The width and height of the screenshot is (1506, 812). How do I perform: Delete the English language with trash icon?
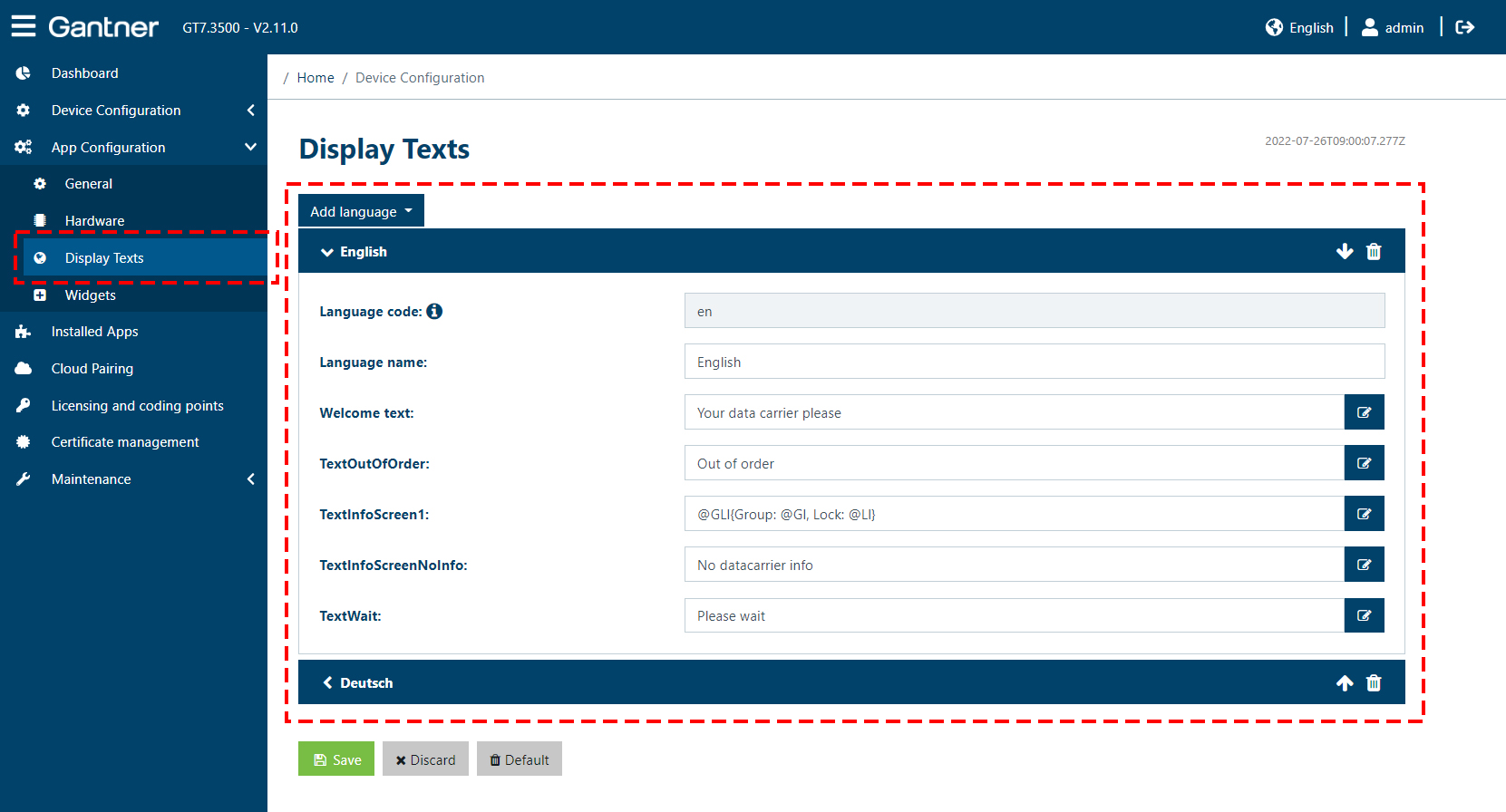[1374, 251]
